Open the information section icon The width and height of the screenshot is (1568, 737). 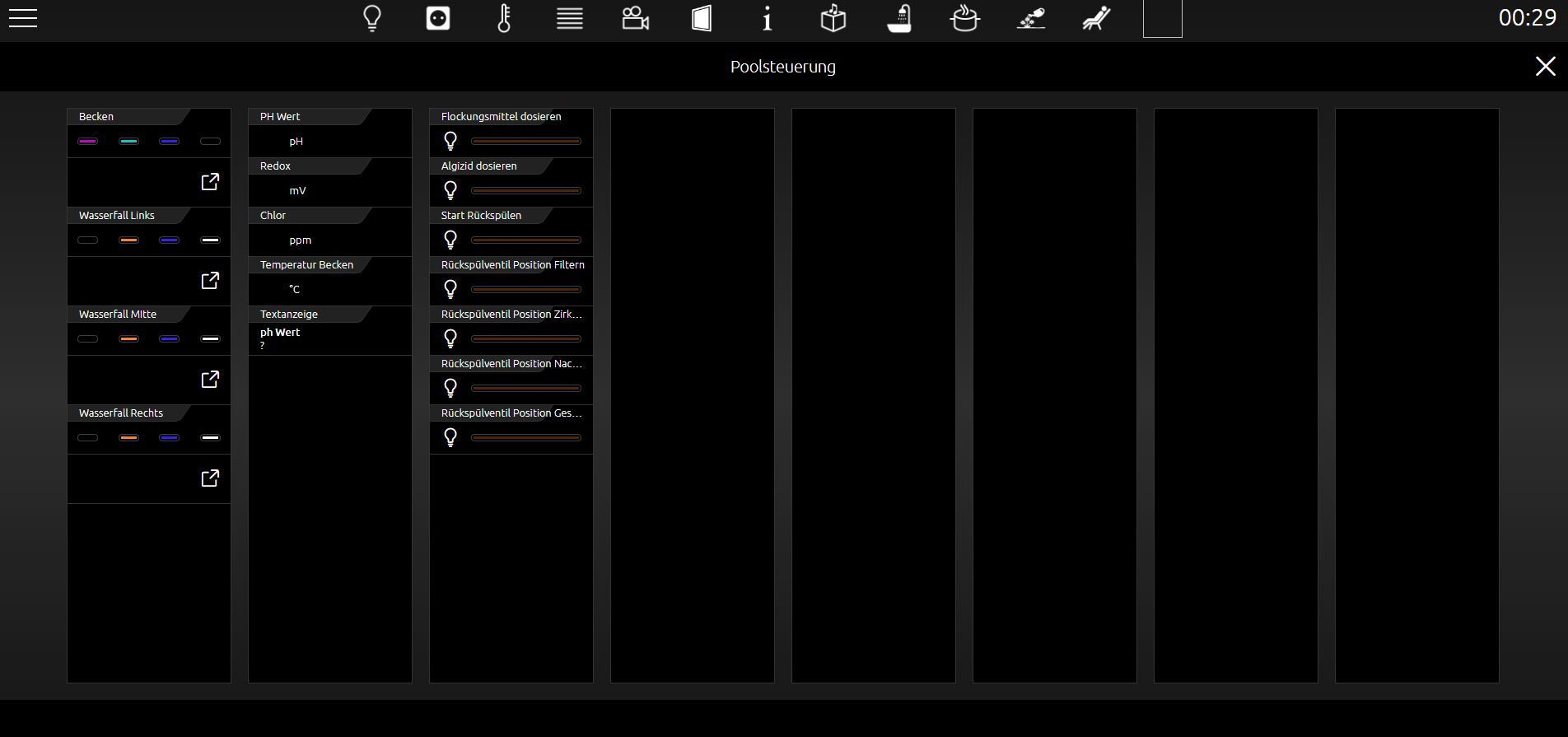[768, 18]
